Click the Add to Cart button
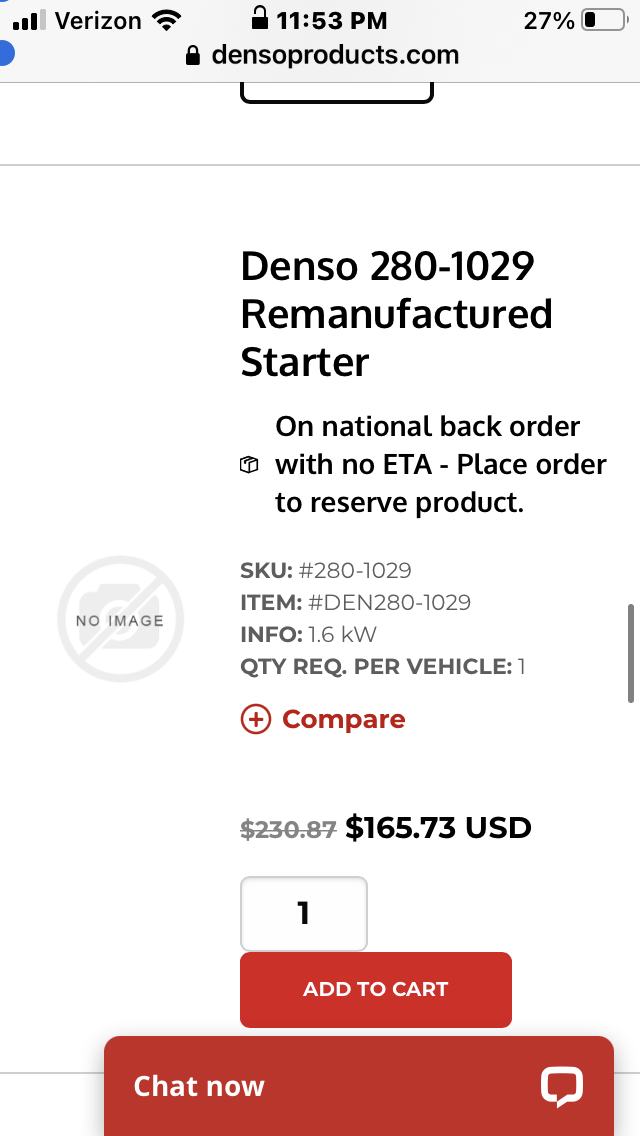The image size is (640, 1136). pyautogui.click(x=375, y=989)
